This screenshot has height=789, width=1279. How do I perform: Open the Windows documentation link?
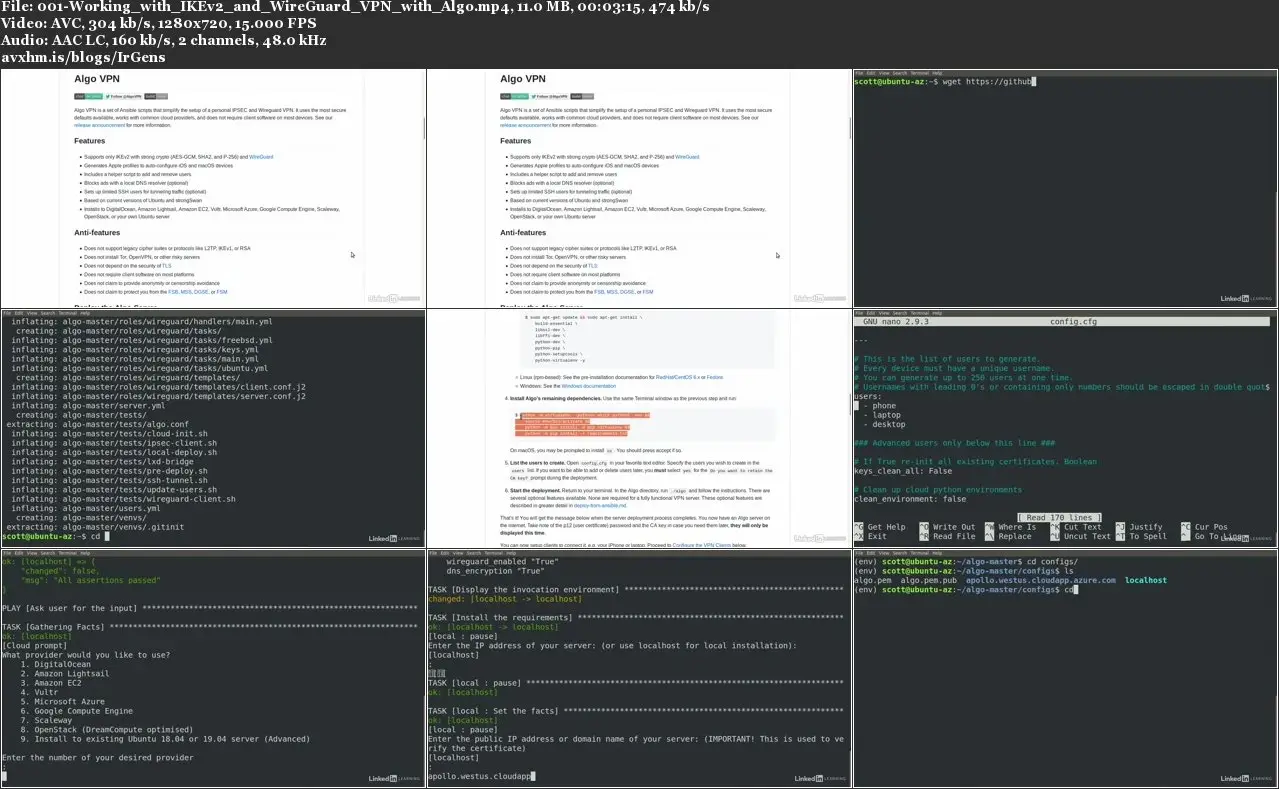[589, 386]
